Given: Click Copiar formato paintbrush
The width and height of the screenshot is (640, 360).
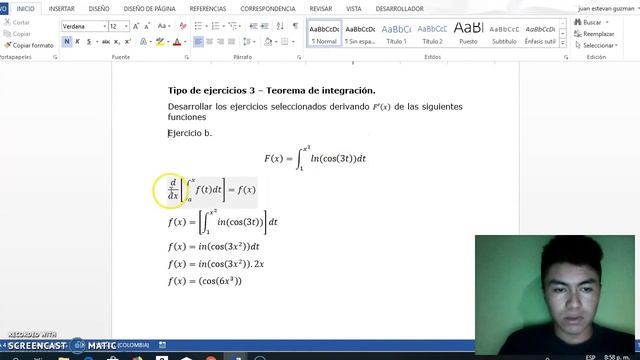Looking at the screenshot, I should point(29,45).
